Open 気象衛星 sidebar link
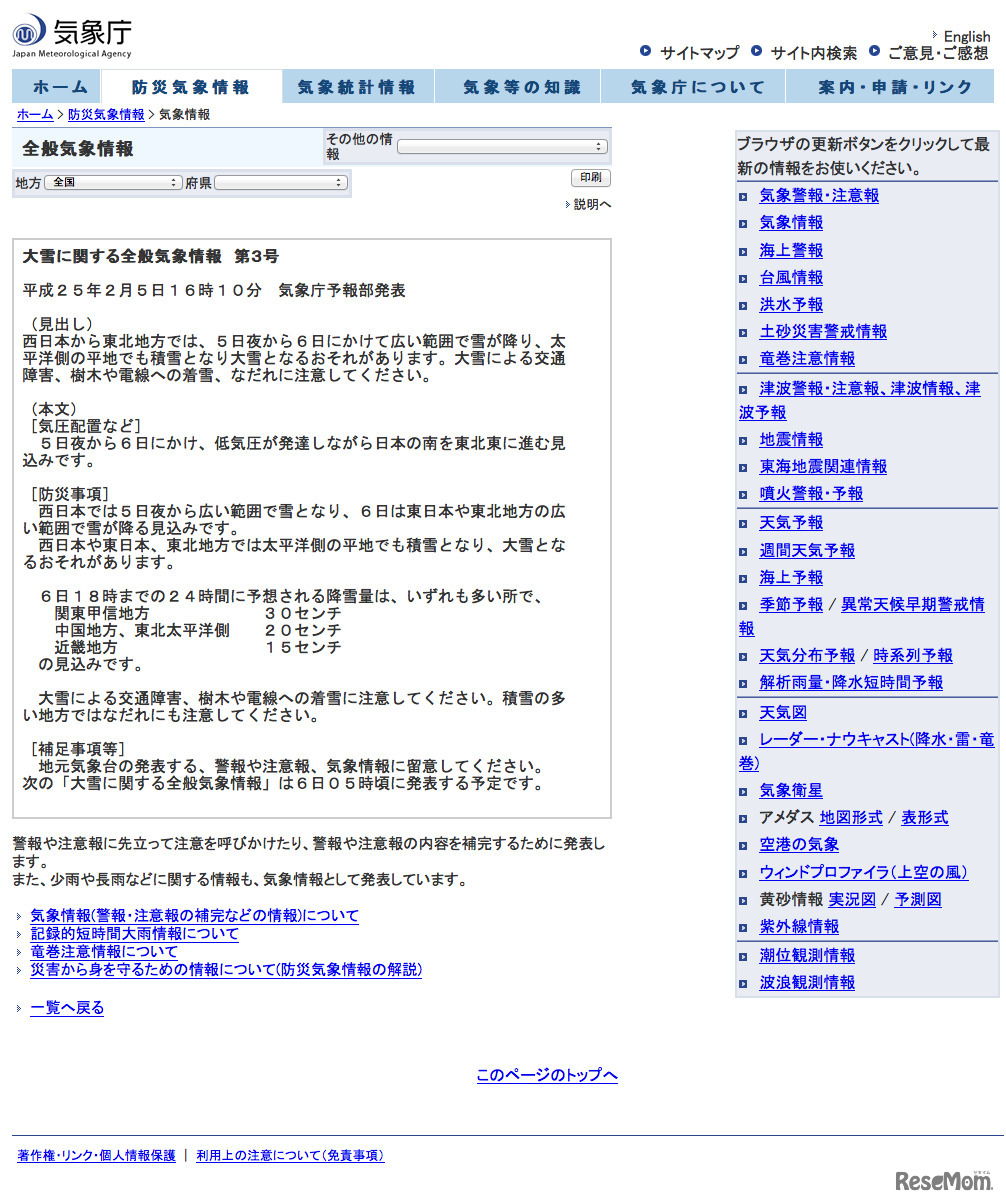 coord(791,791)
